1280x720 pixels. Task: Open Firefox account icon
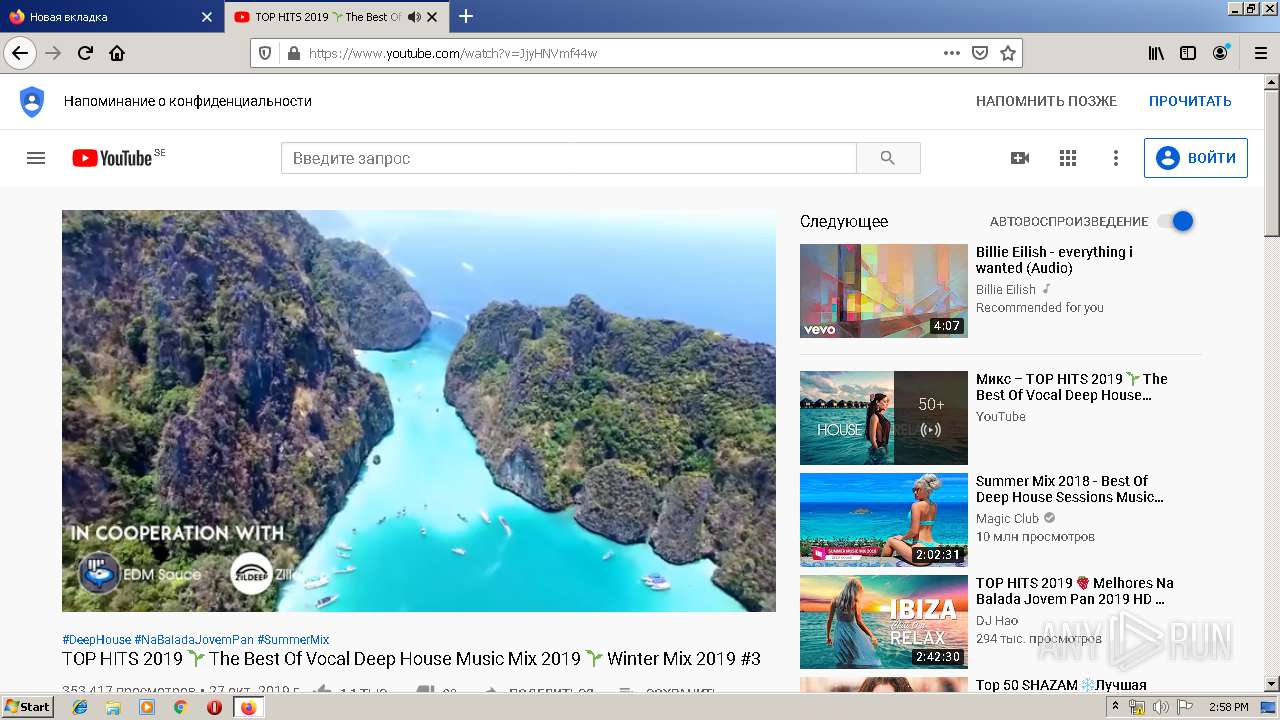tap(1220, 53)
